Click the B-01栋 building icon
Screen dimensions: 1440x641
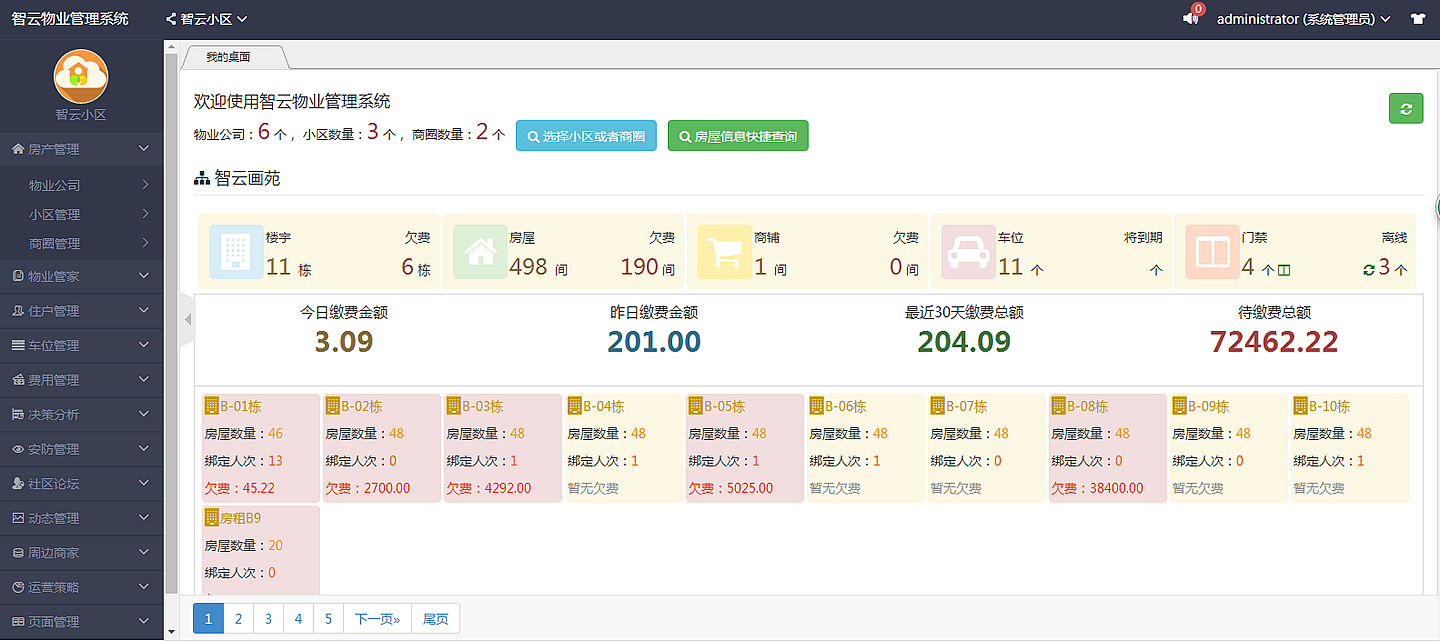(211, 406)
